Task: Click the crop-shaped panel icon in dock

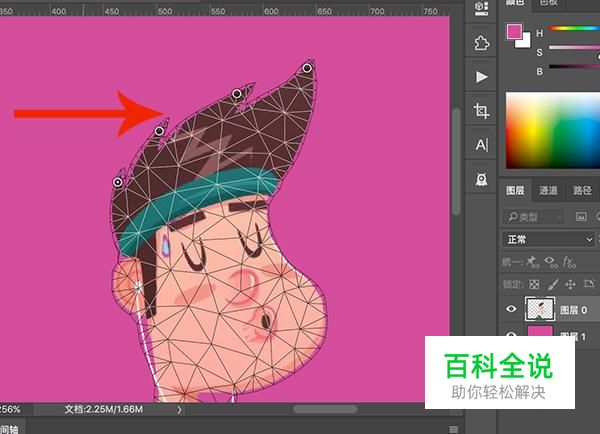Action: pyautogui.click(x=481, y=111)
